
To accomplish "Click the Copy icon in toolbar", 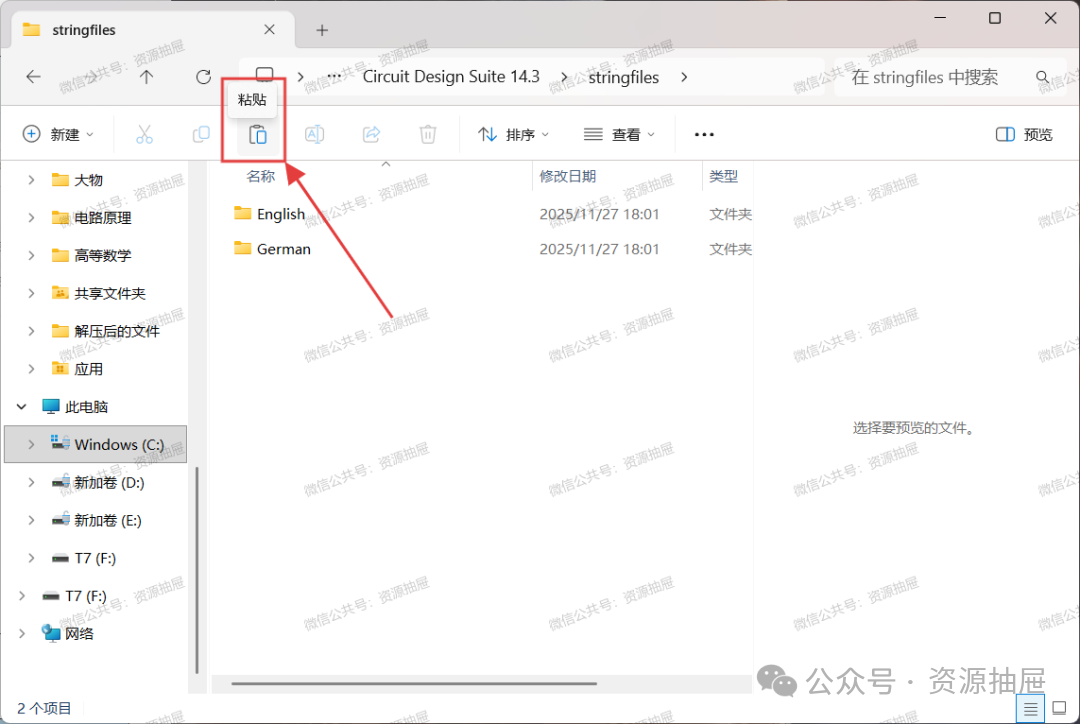I will point(201,134).
